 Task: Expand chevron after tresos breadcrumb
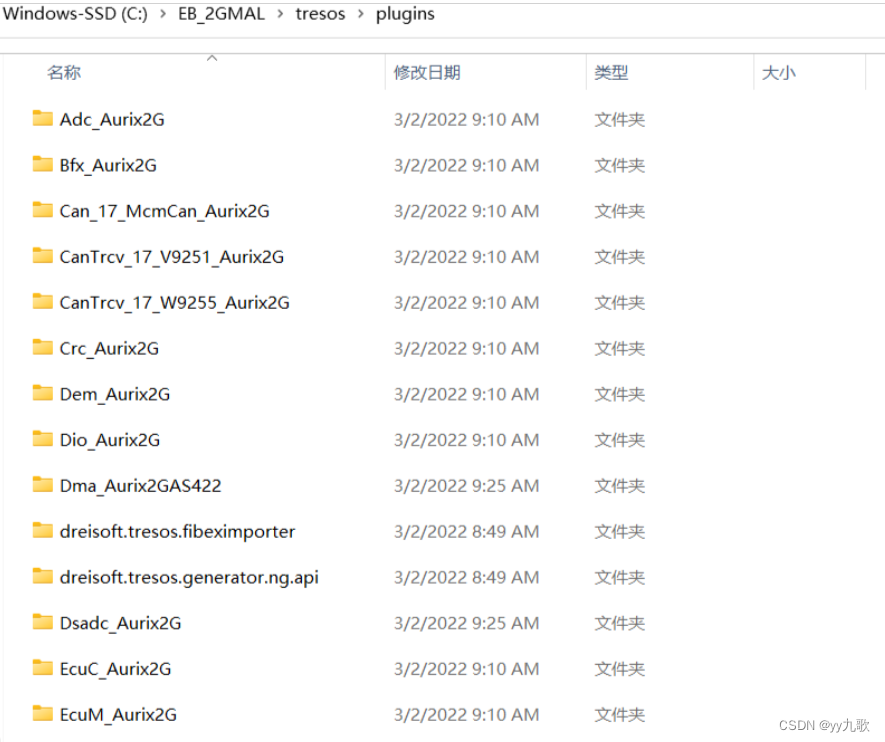[x=361, y=14]
